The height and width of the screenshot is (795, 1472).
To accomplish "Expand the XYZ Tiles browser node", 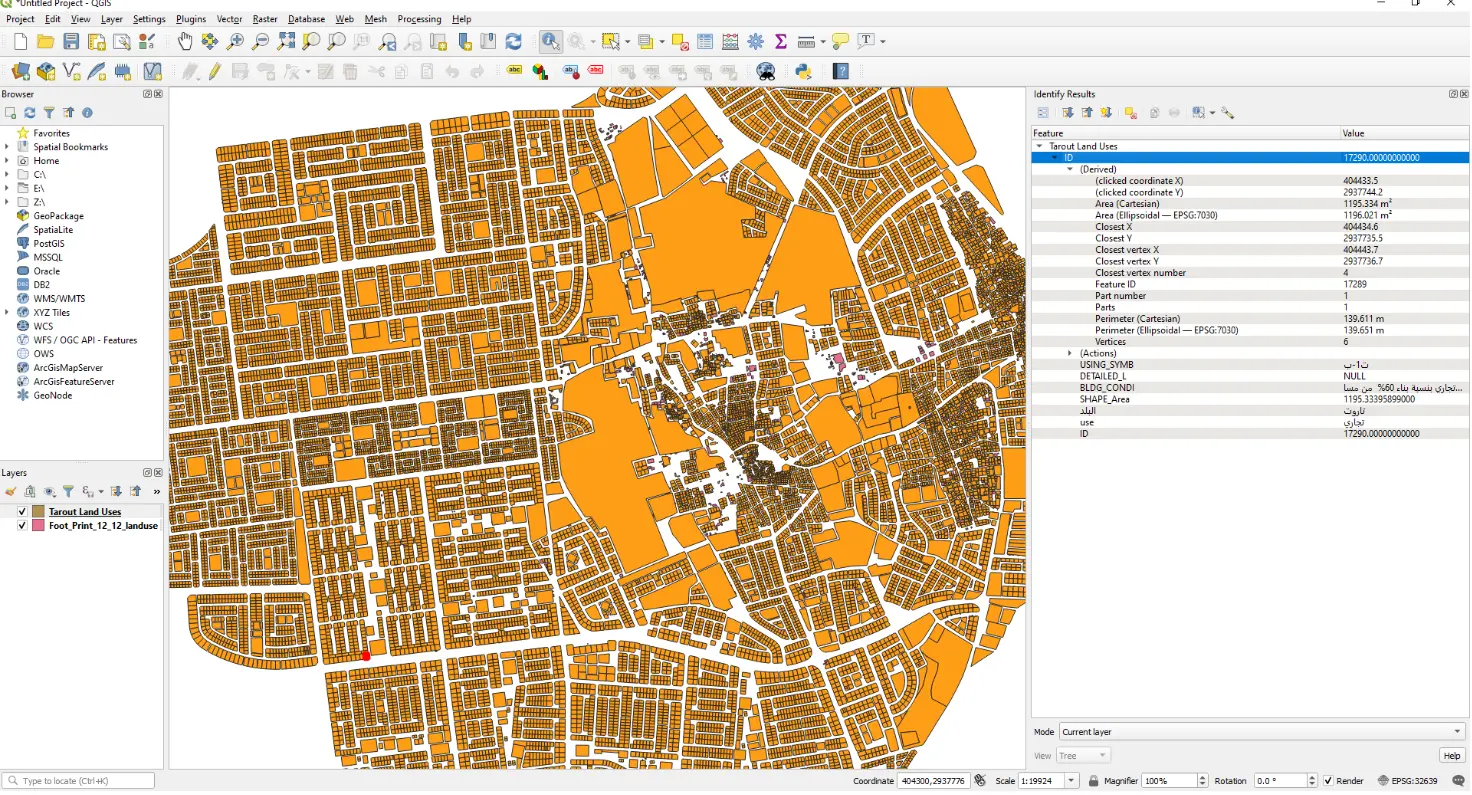I will [7, 313].
